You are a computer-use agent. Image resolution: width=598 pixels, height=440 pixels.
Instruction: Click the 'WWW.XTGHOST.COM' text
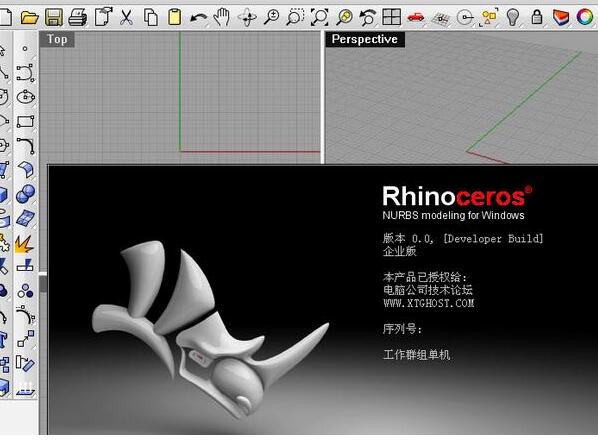pos(429,303)
